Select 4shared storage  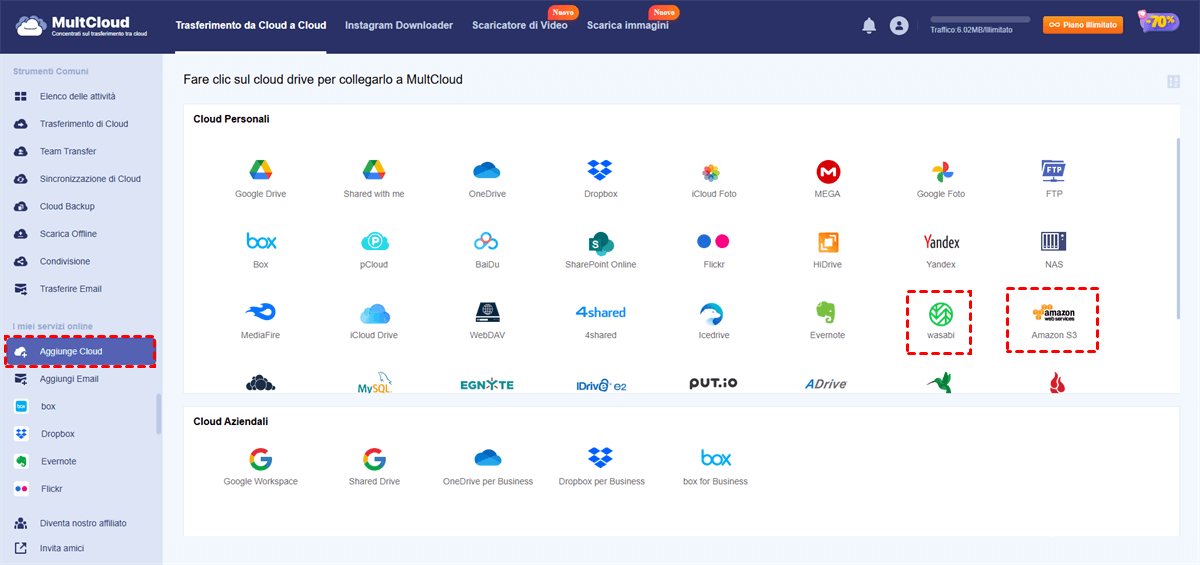[x=600, y=321]
